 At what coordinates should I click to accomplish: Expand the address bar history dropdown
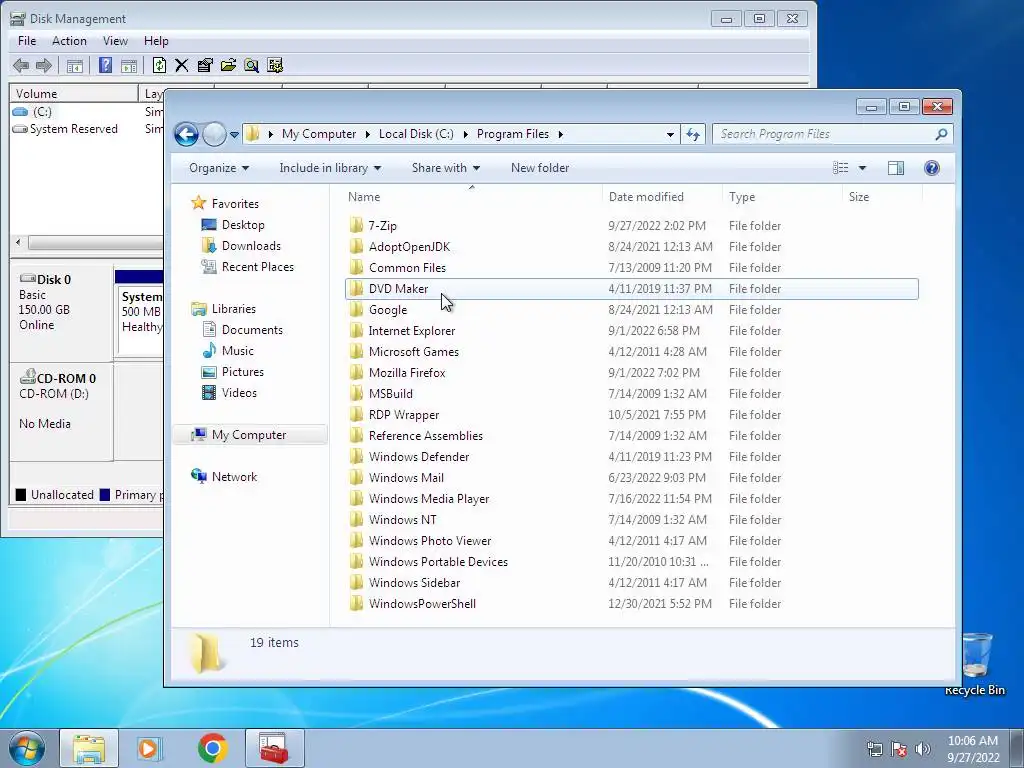pyautogui.click(x=670, y=135)
